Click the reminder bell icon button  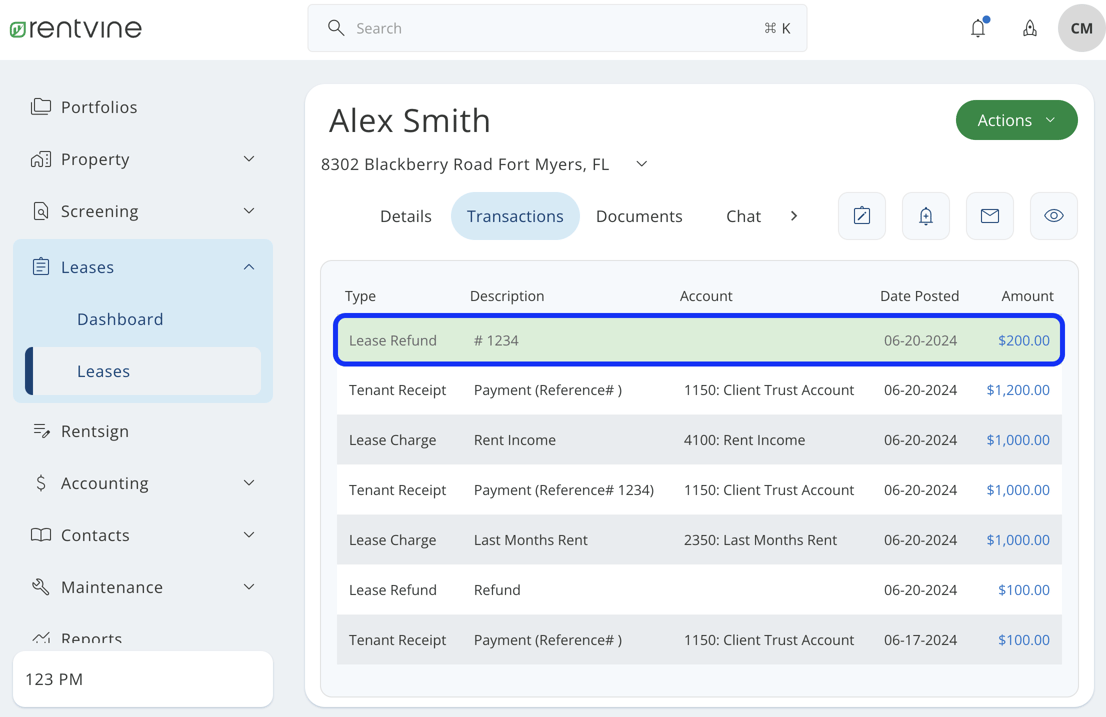click(x=925, y=216)
